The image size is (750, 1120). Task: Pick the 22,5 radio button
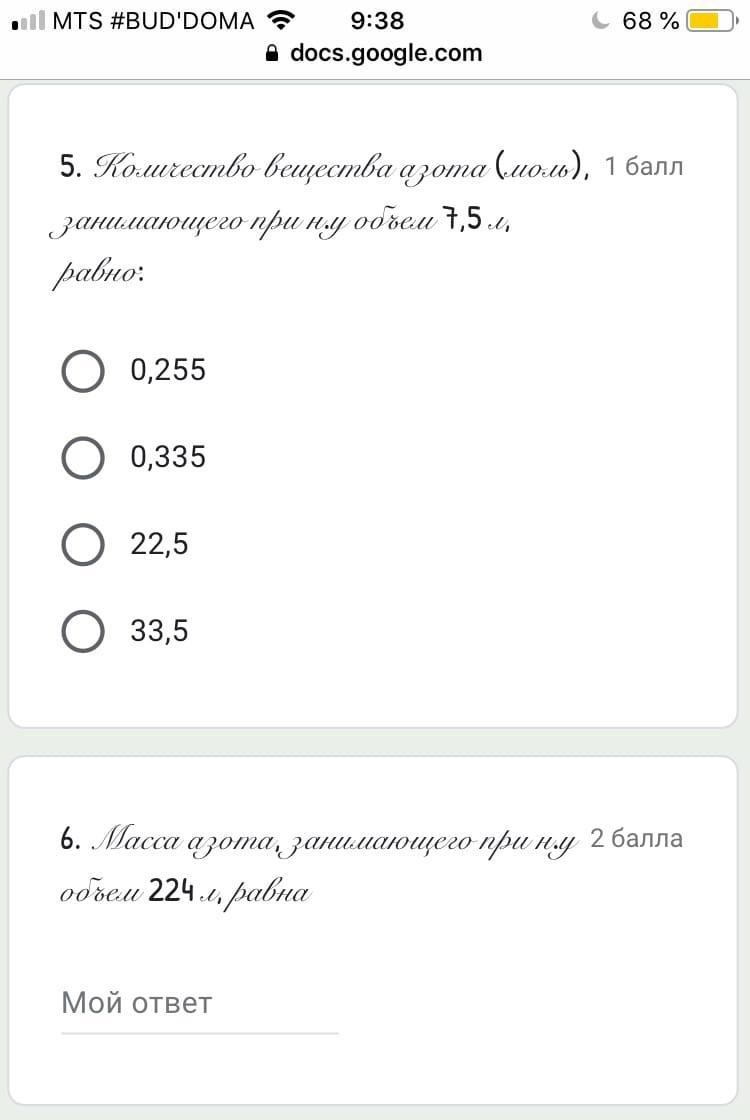tap(83, 545)
